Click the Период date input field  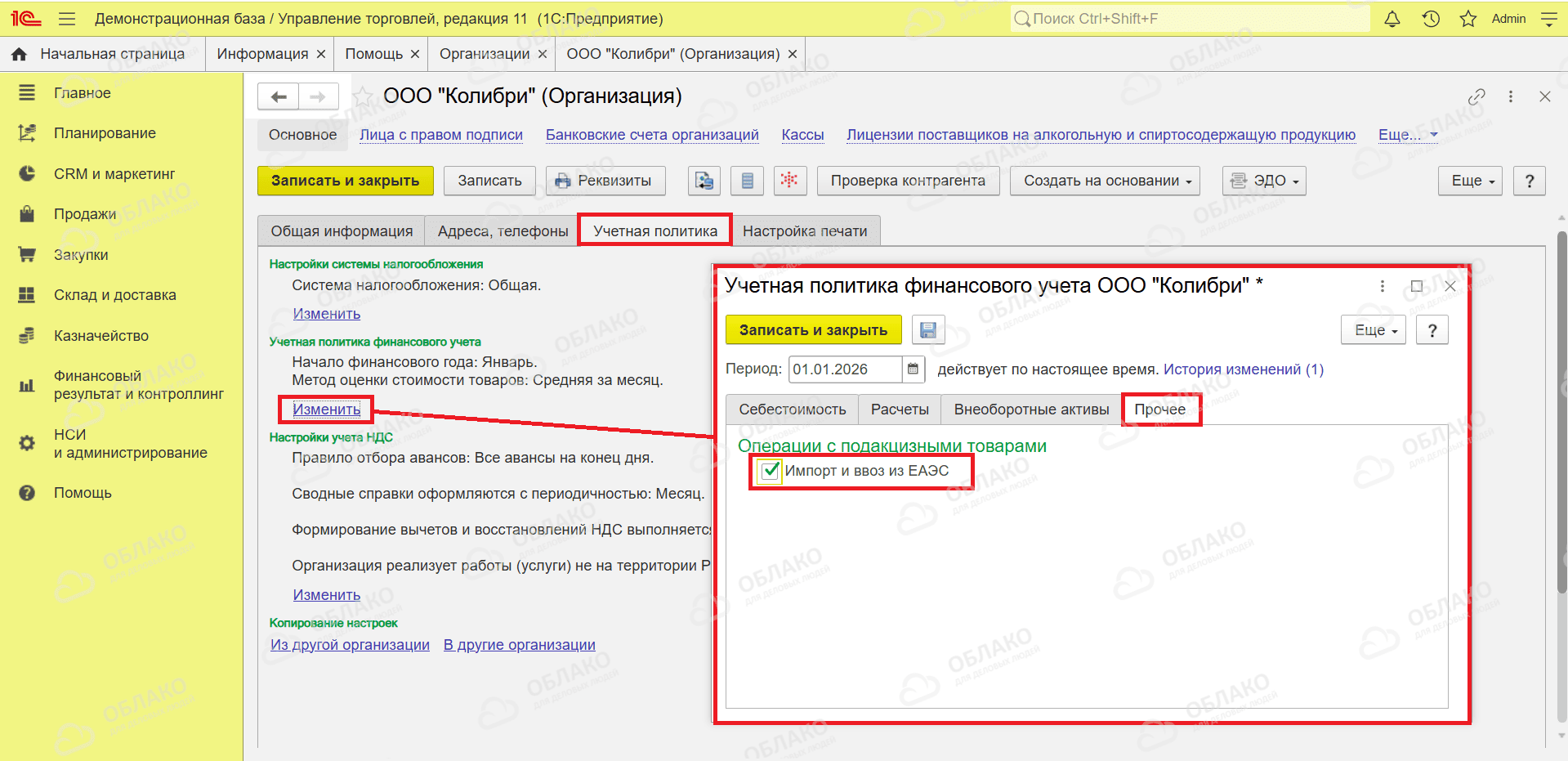[x=846, y=369]
